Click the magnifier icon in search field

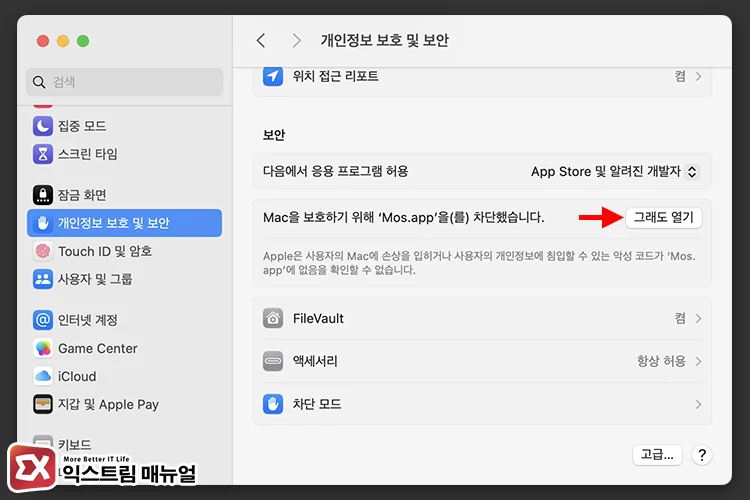pyautogui.click(x=39, y=82)
